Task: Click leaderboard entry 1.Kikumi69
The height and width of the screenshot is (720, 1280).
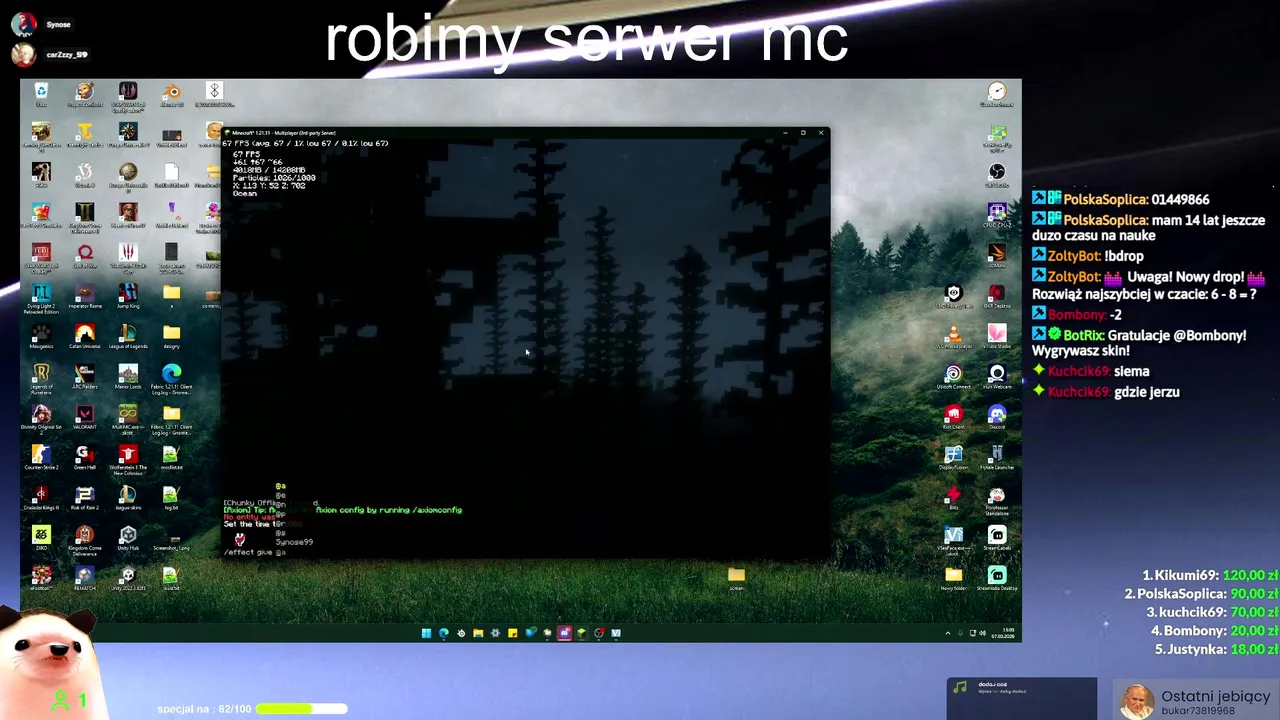Action: point(1210,575)
